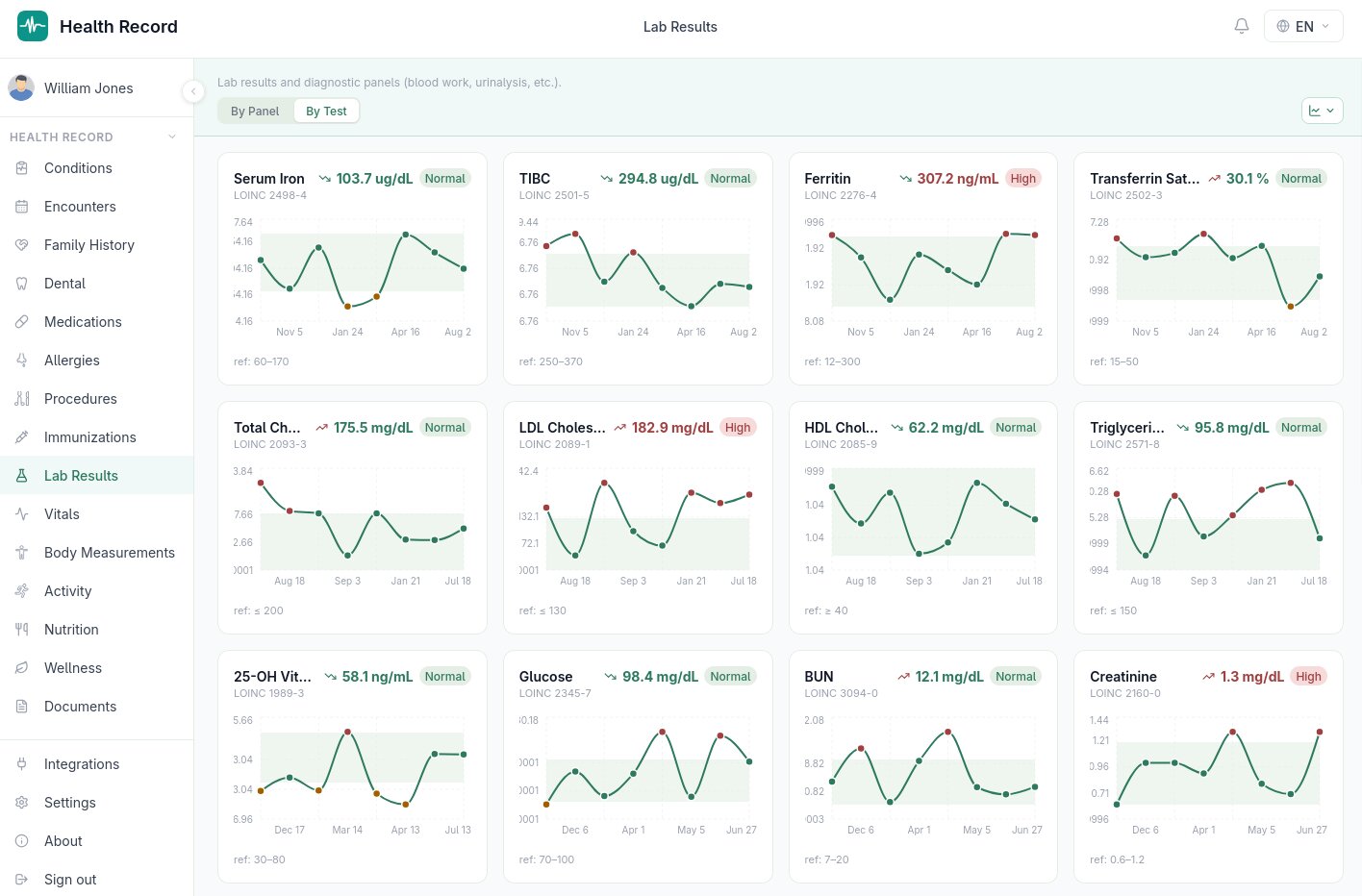Open the Glucose test card title
The width and height of the screenshot is (1362, 896).
pos(545,677)
